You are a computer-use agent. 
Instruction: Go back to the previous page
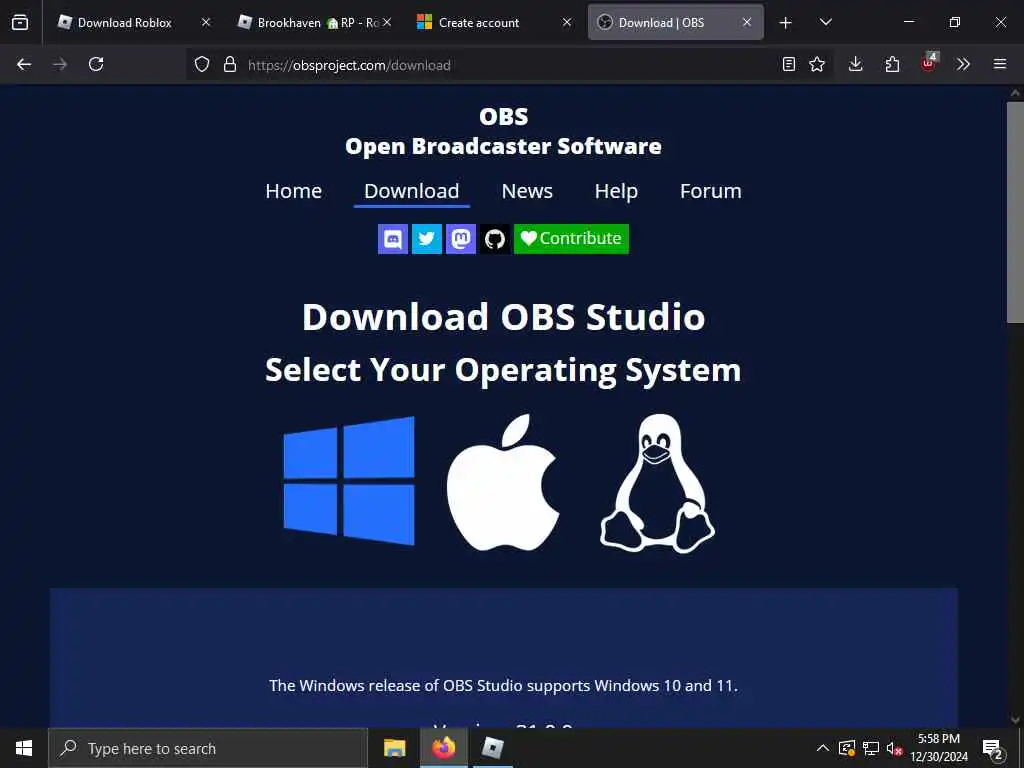(x=24, y=65)
